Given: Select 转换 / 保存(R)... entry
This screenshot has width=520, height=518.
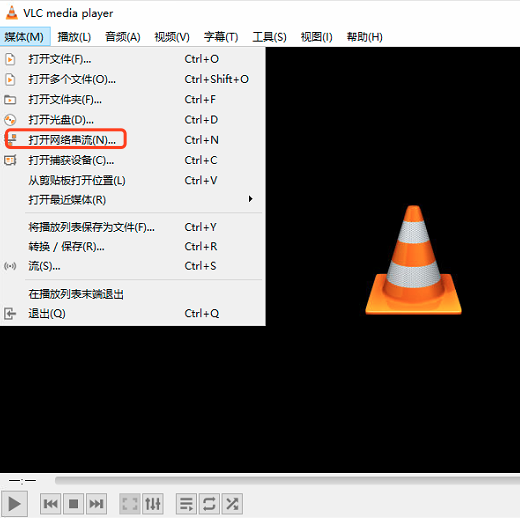Looking at the screenshot, I should pyautogui.click(x=133, y=247).
